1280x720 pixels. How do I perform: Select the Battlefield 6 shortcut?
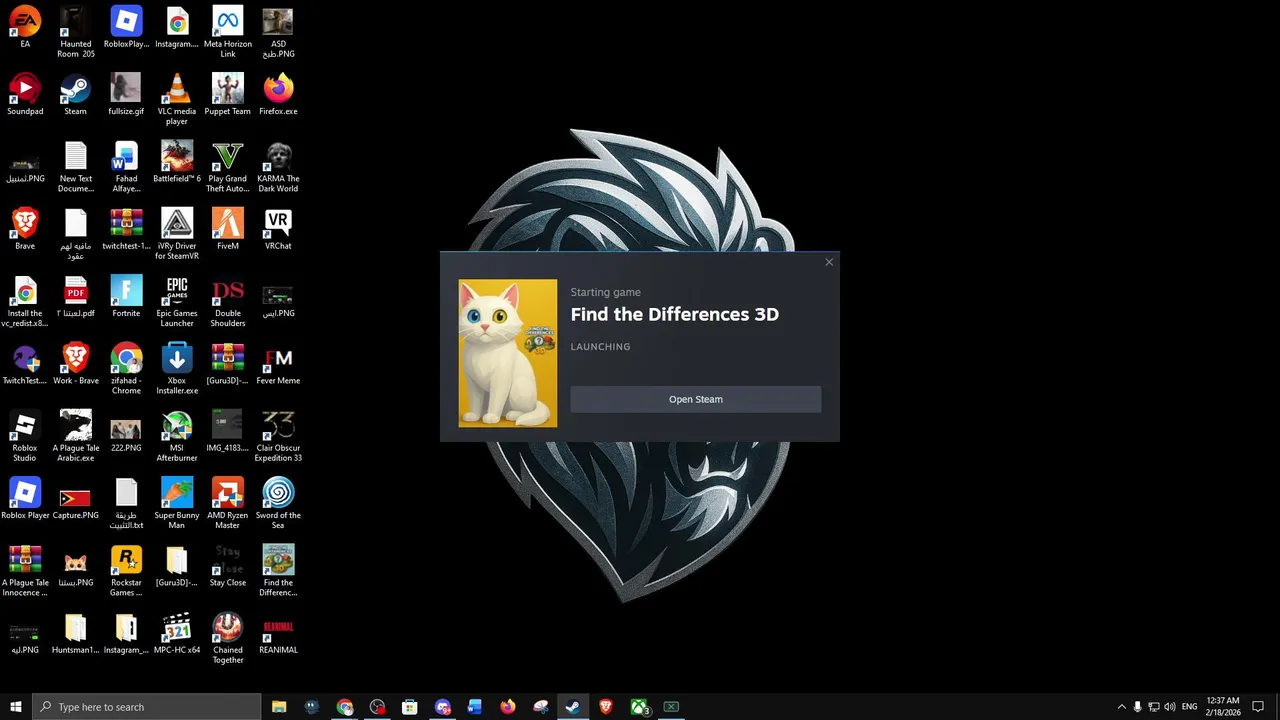177,162
